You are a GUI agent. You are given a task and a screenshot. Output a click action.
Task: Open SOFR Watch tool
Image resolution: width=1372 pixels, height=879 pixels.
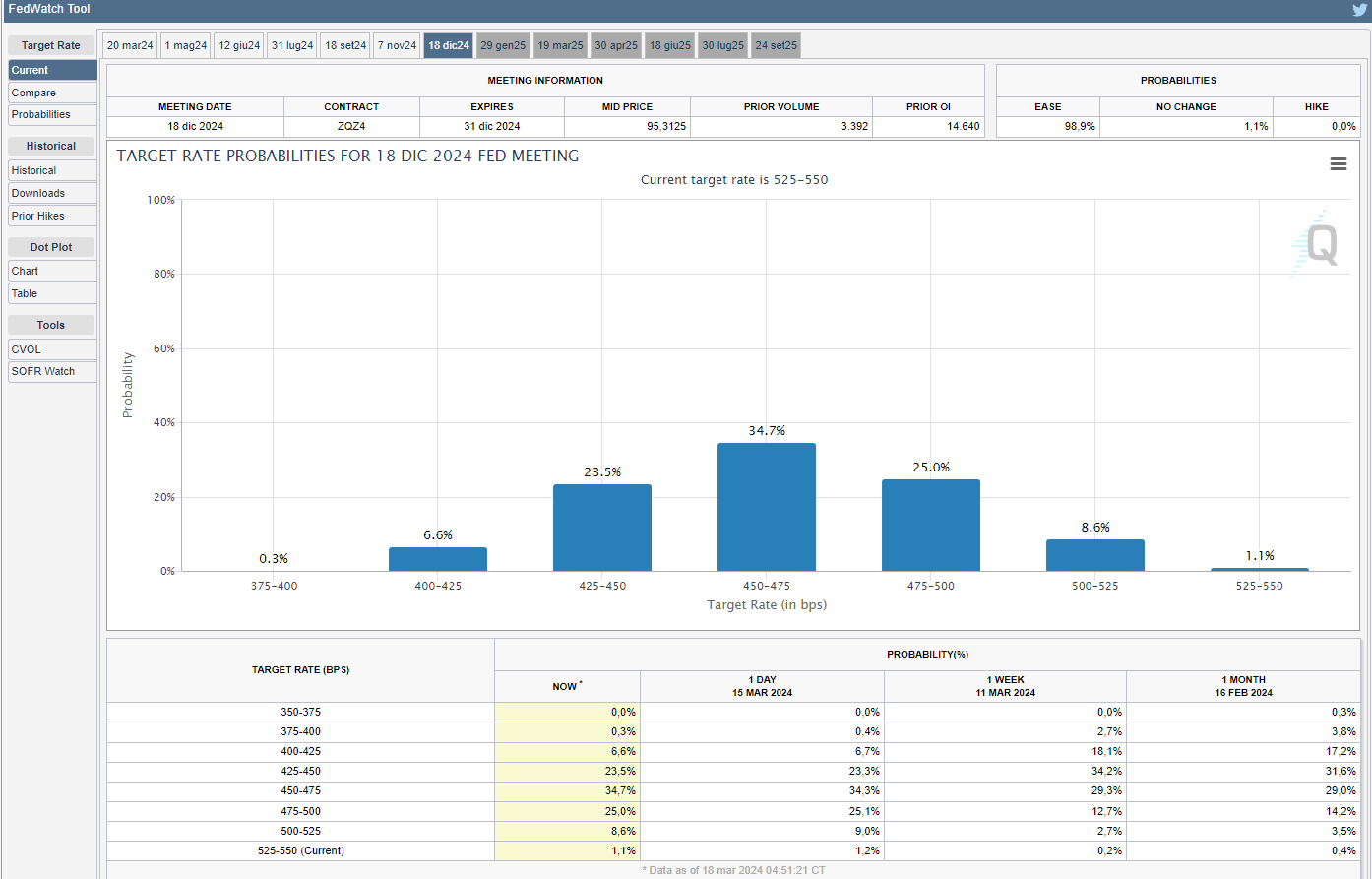pos(52,371)
